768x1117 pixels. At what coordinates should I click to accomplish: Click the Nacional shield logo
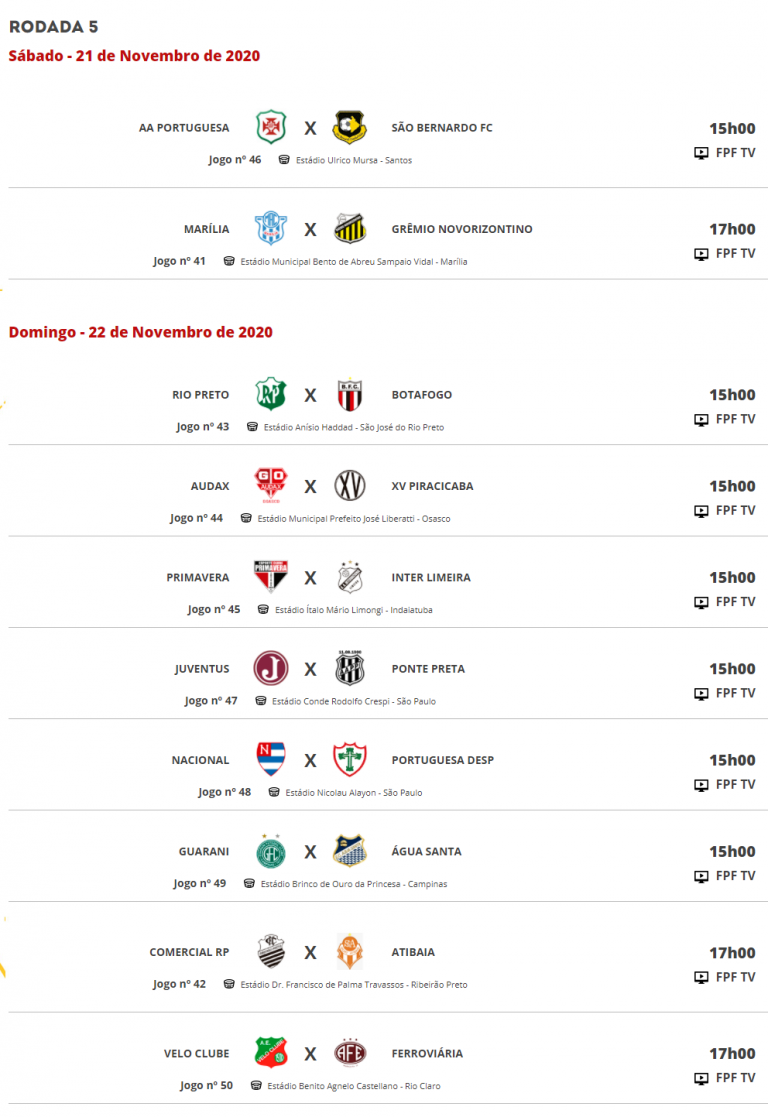[x=271, y=759]
